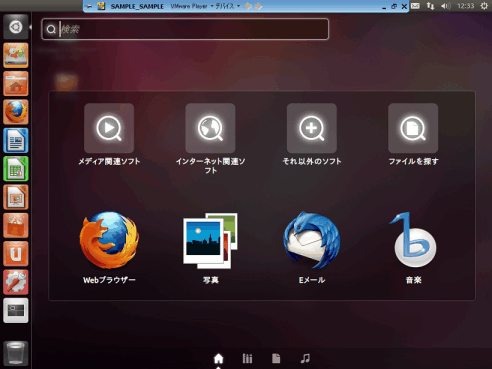Open Workspace Switcher in launcher
492x369 pixels.
coord(16,311)
